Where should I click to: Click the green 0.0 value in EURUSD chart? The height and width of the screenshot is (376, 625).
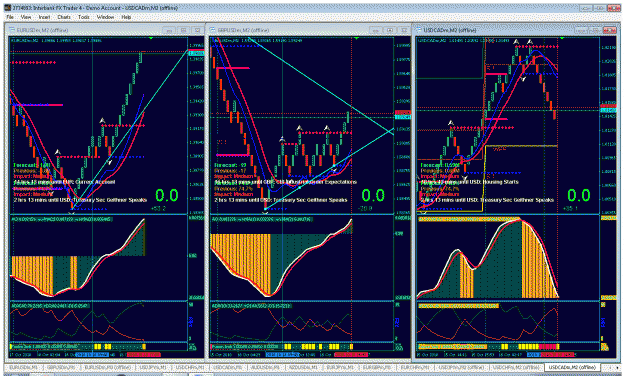coord(167,195)
